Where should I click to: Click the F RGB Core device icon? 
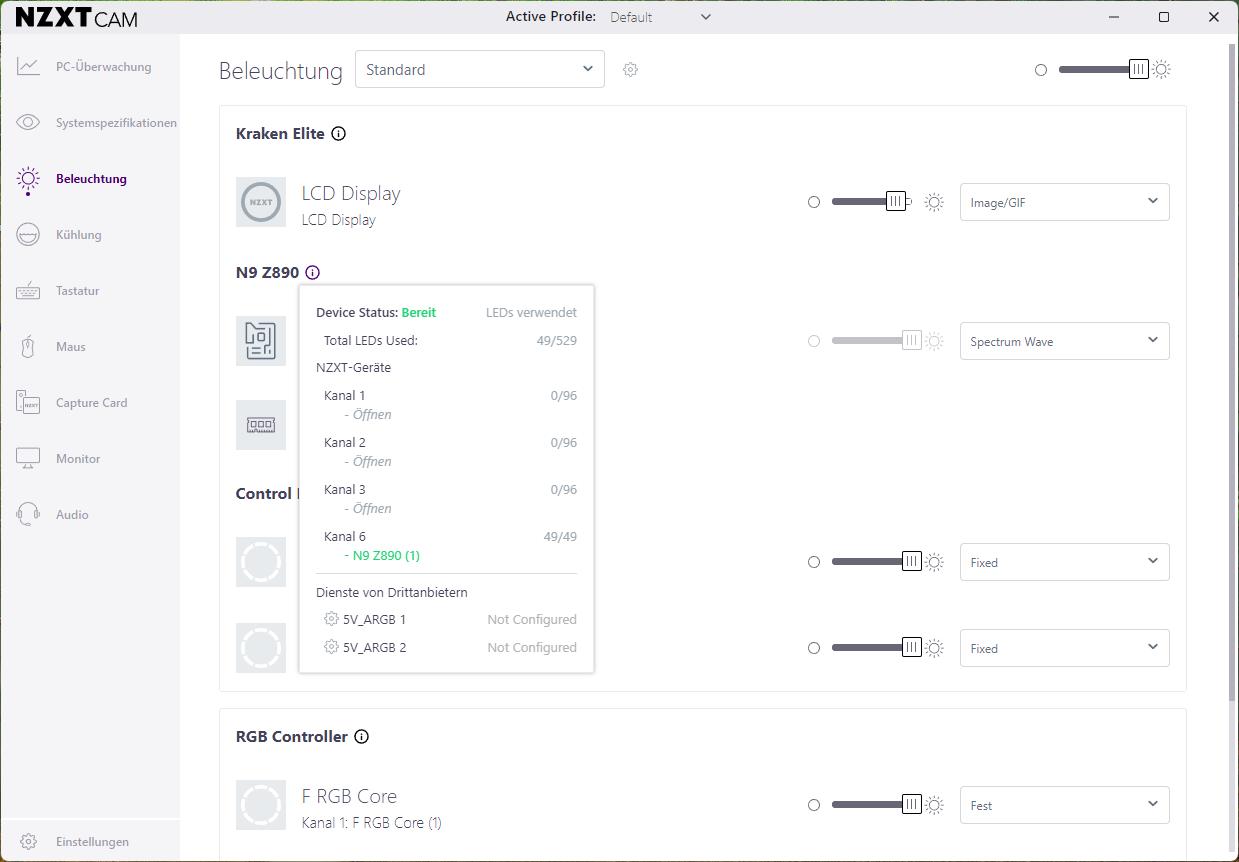(261, 805)
